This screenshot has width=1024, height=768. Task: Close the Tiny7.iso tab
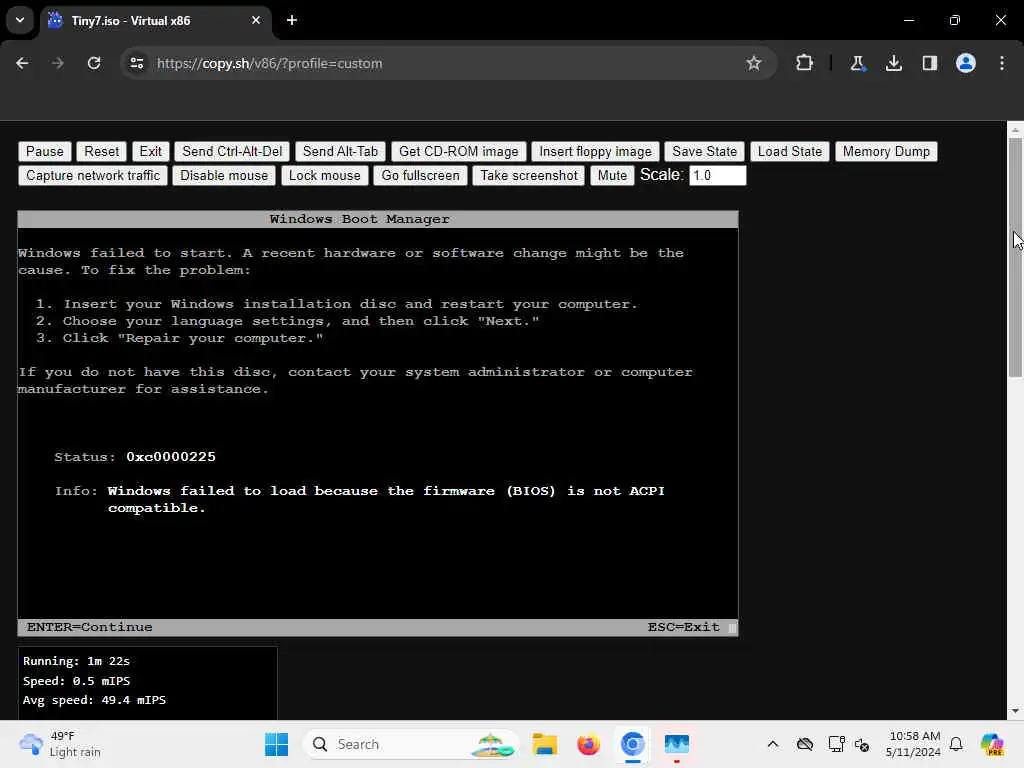coord(256,20)
